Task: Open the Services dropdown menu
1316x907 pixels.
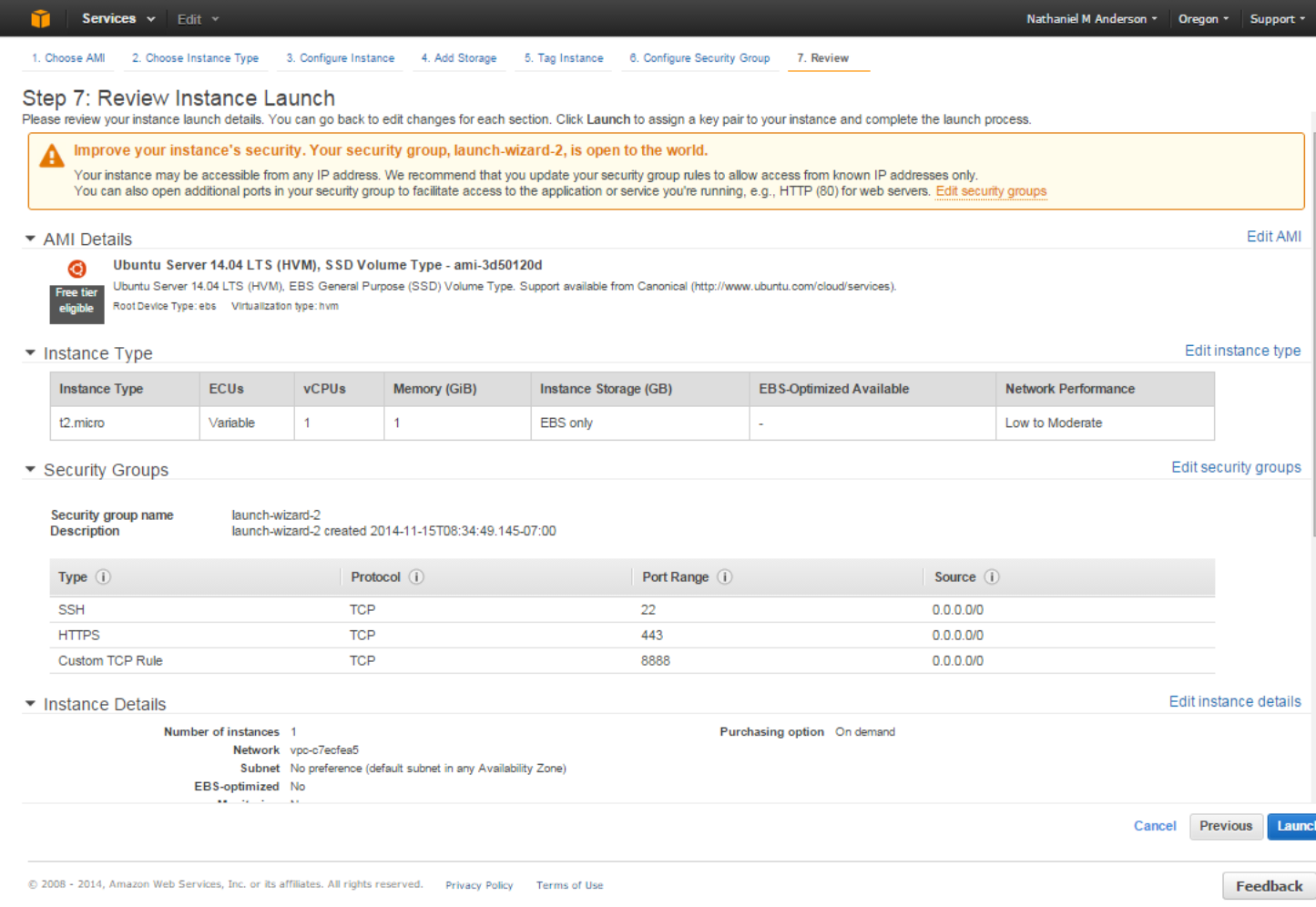Action: (x=118, y=18)
